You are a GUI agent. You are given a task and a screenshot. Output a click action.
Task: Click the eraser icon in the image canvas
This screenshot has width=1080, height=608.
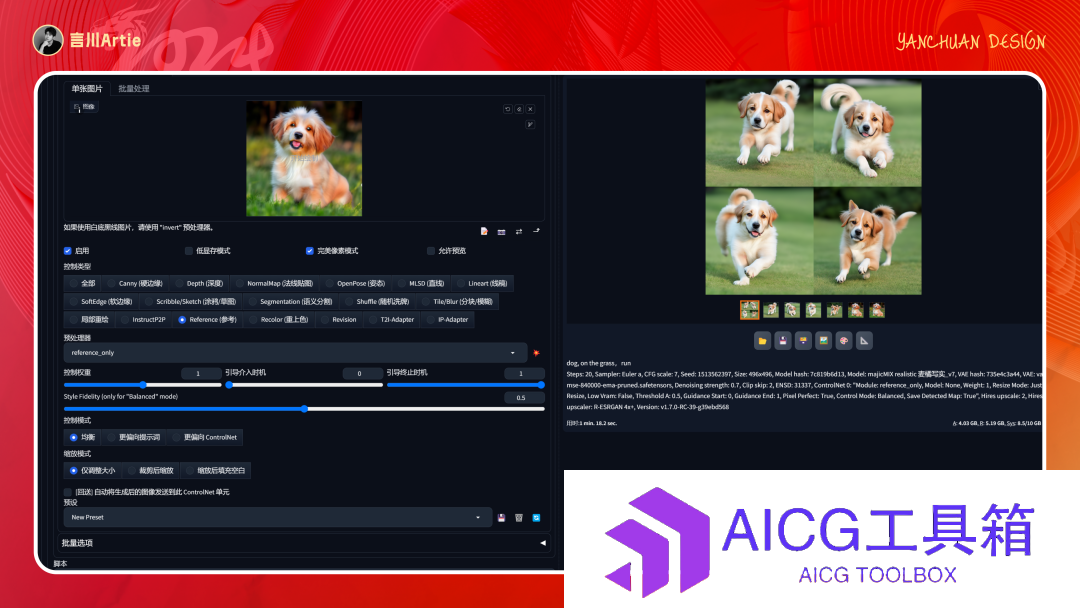click(519, 109)
